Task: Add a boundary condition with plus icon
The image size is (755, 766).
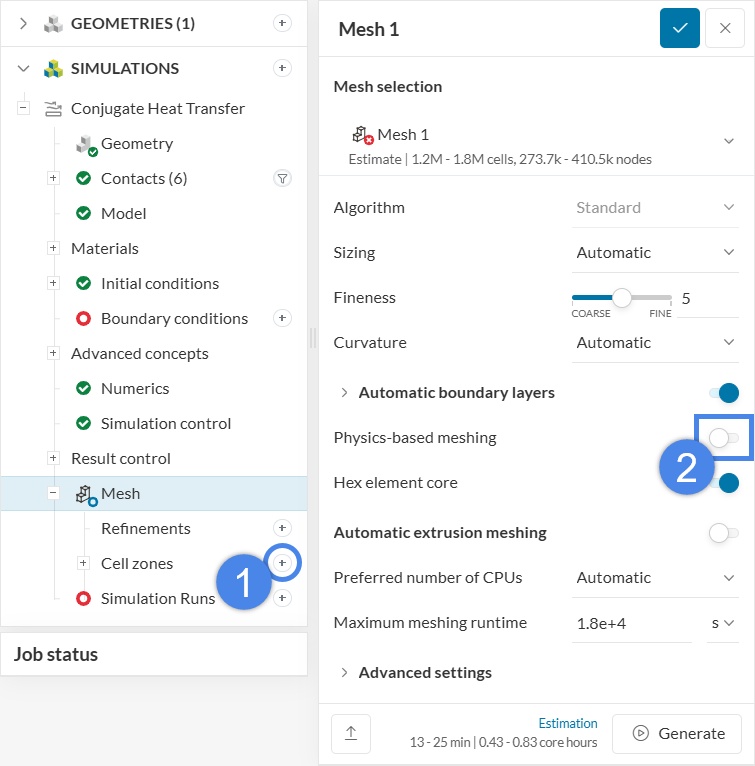Action: tap(282, 318)
